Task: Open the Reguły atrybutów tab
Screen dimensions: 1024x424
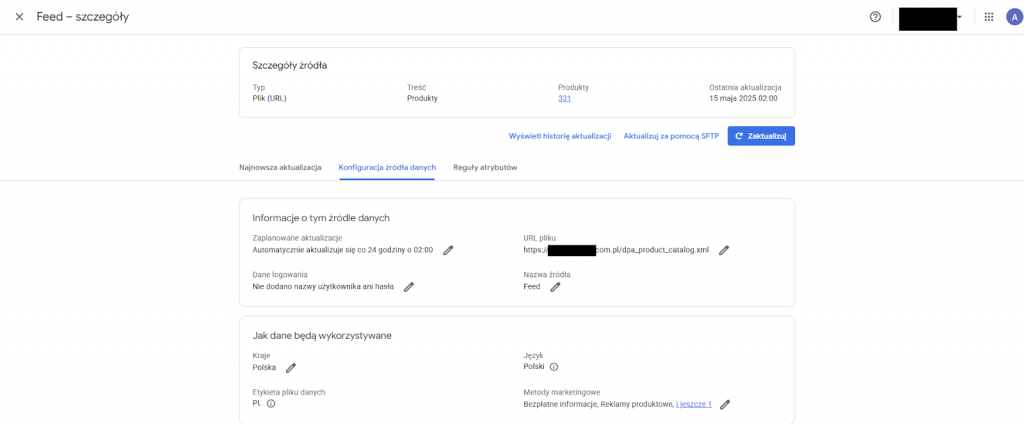Action: click(485, 168)
